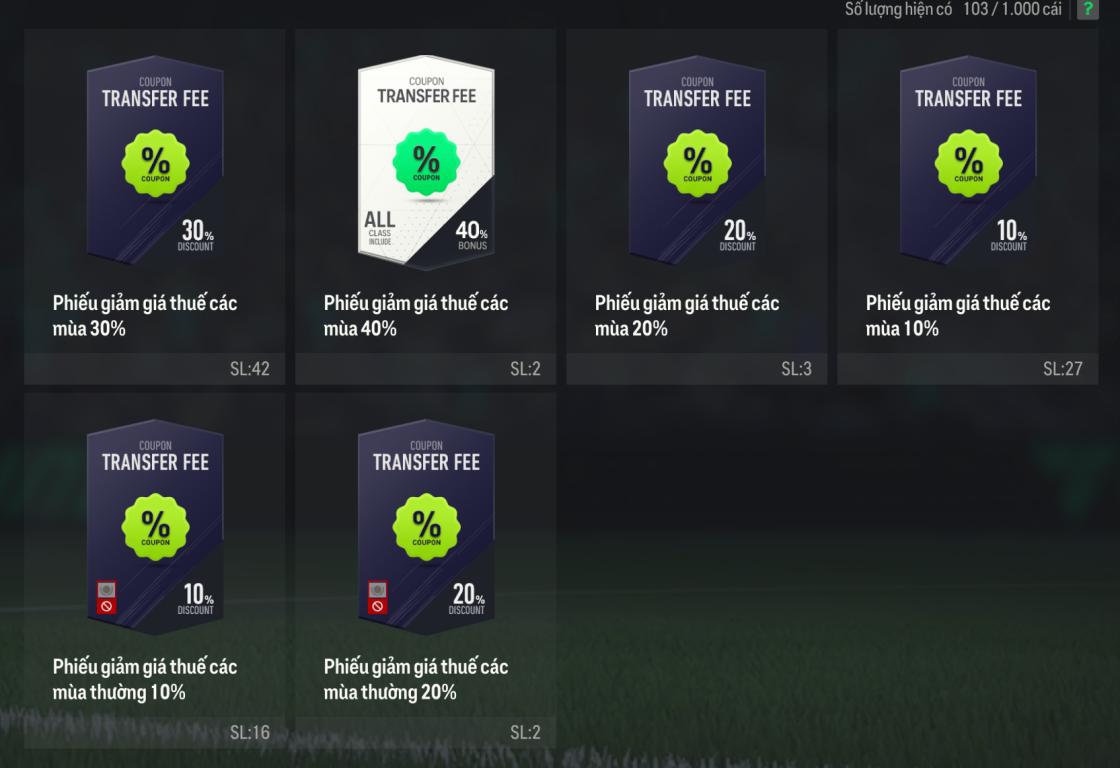Image resolution: width=1120 pixels, height=768 pixels.
Task: Click the % badge on mùa thường 10% card
Action: pyautogui.click(x=155, y=527)
